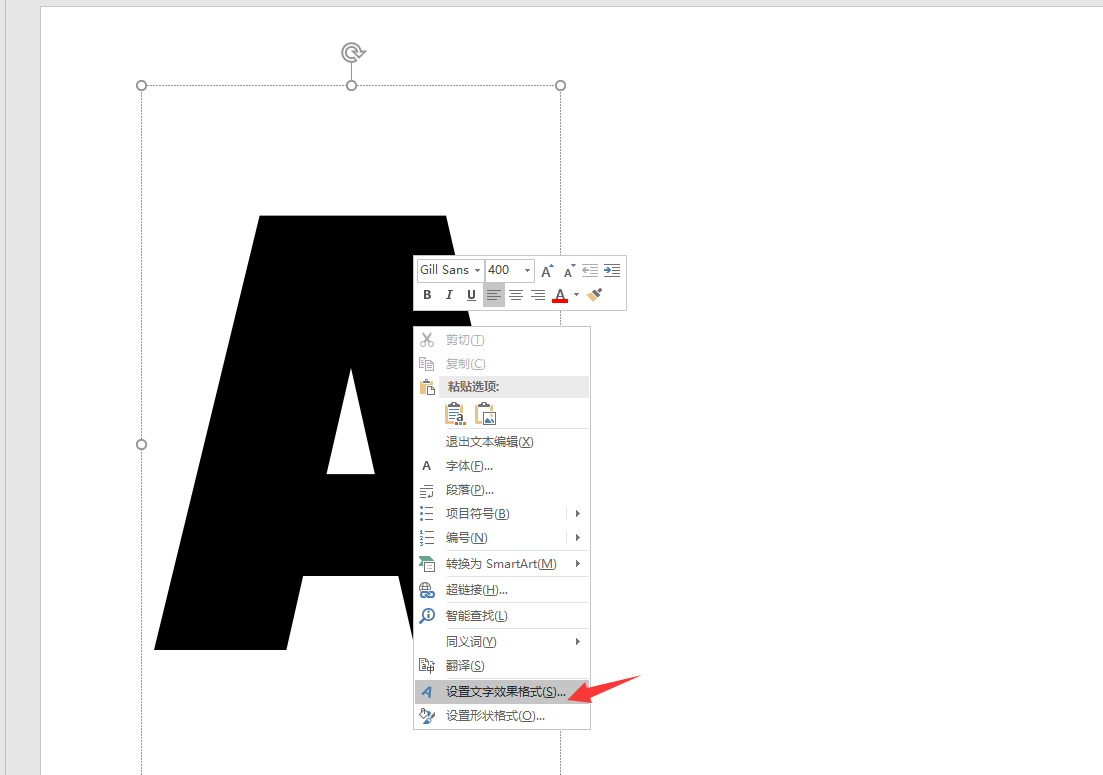Click the rotation handle above text box
The width and height of the screenshot is (1103, 775).
352,52
